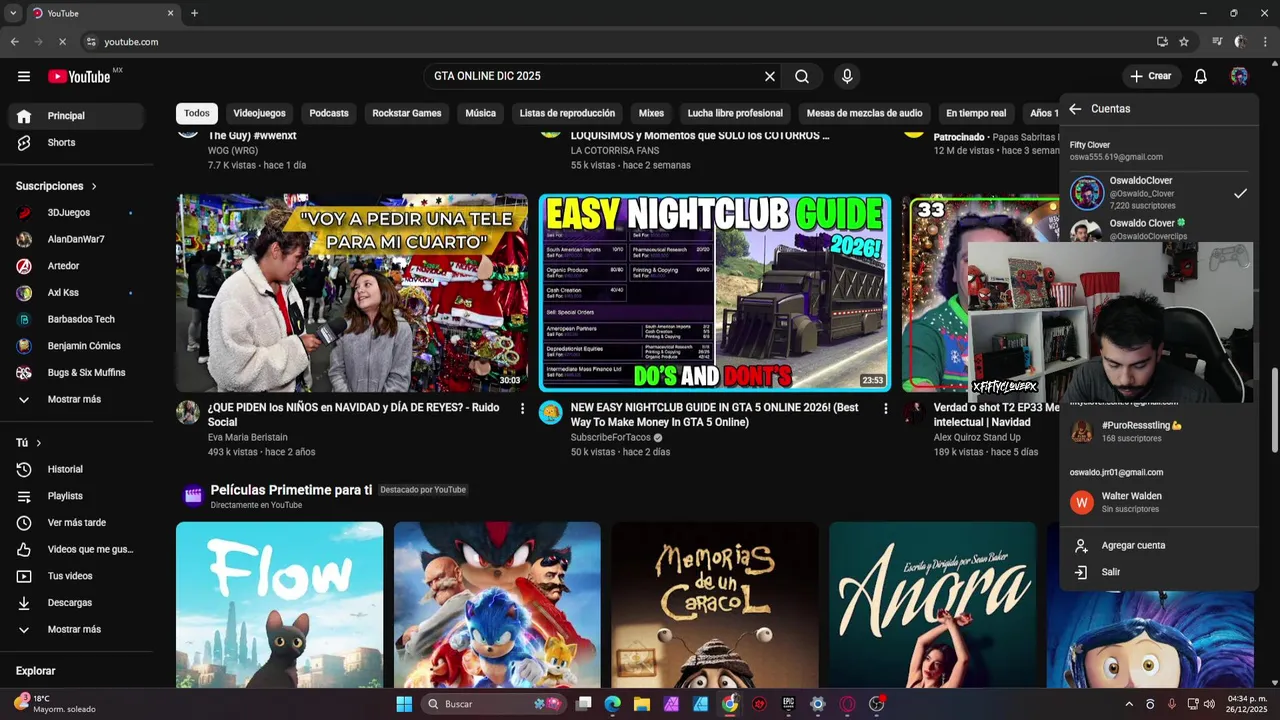1280x720 pixels.
Task: Click the magnifier search button
Action: pos(802,76)
